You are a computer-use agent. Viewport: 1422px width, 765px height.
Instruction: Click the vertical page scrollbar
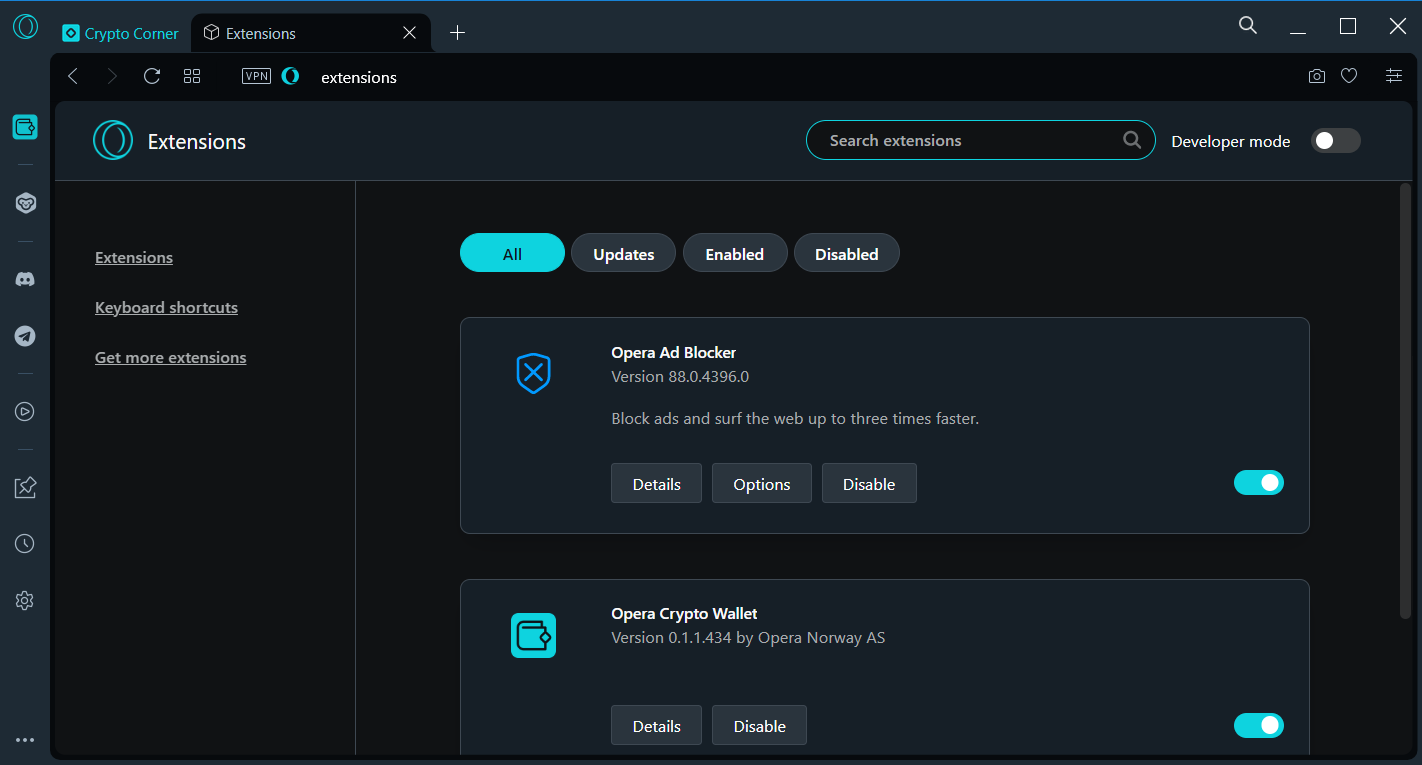(1405, 400)
